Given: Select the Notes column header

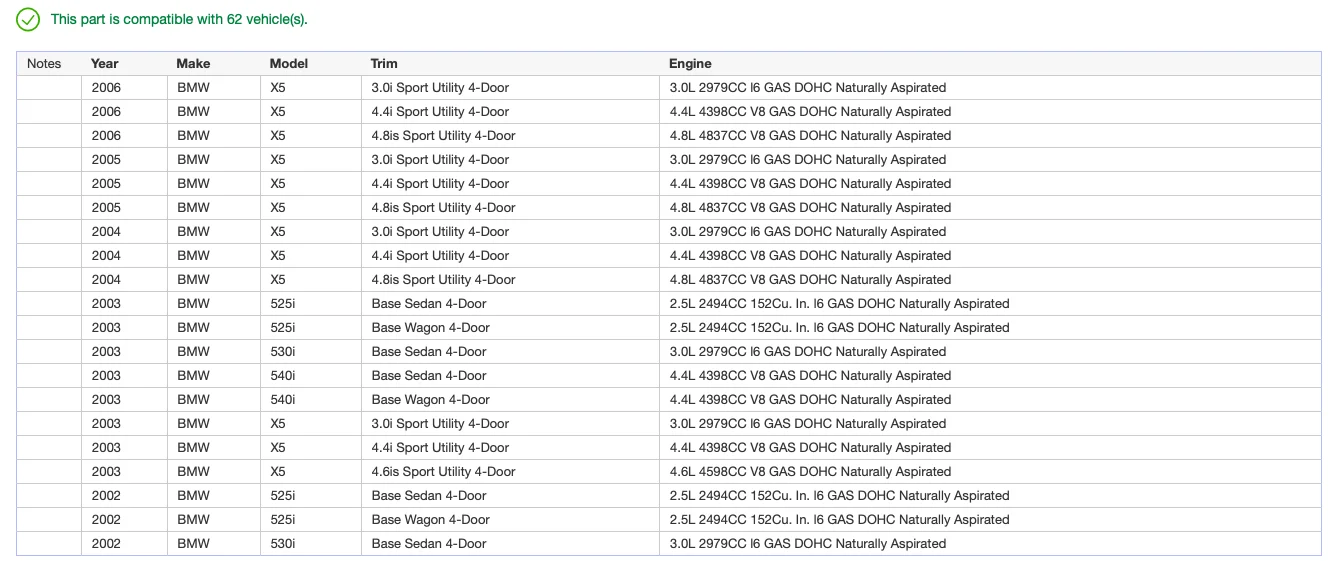Looking at the screenshot, I should pyautogui.click(x=44, y=63).
